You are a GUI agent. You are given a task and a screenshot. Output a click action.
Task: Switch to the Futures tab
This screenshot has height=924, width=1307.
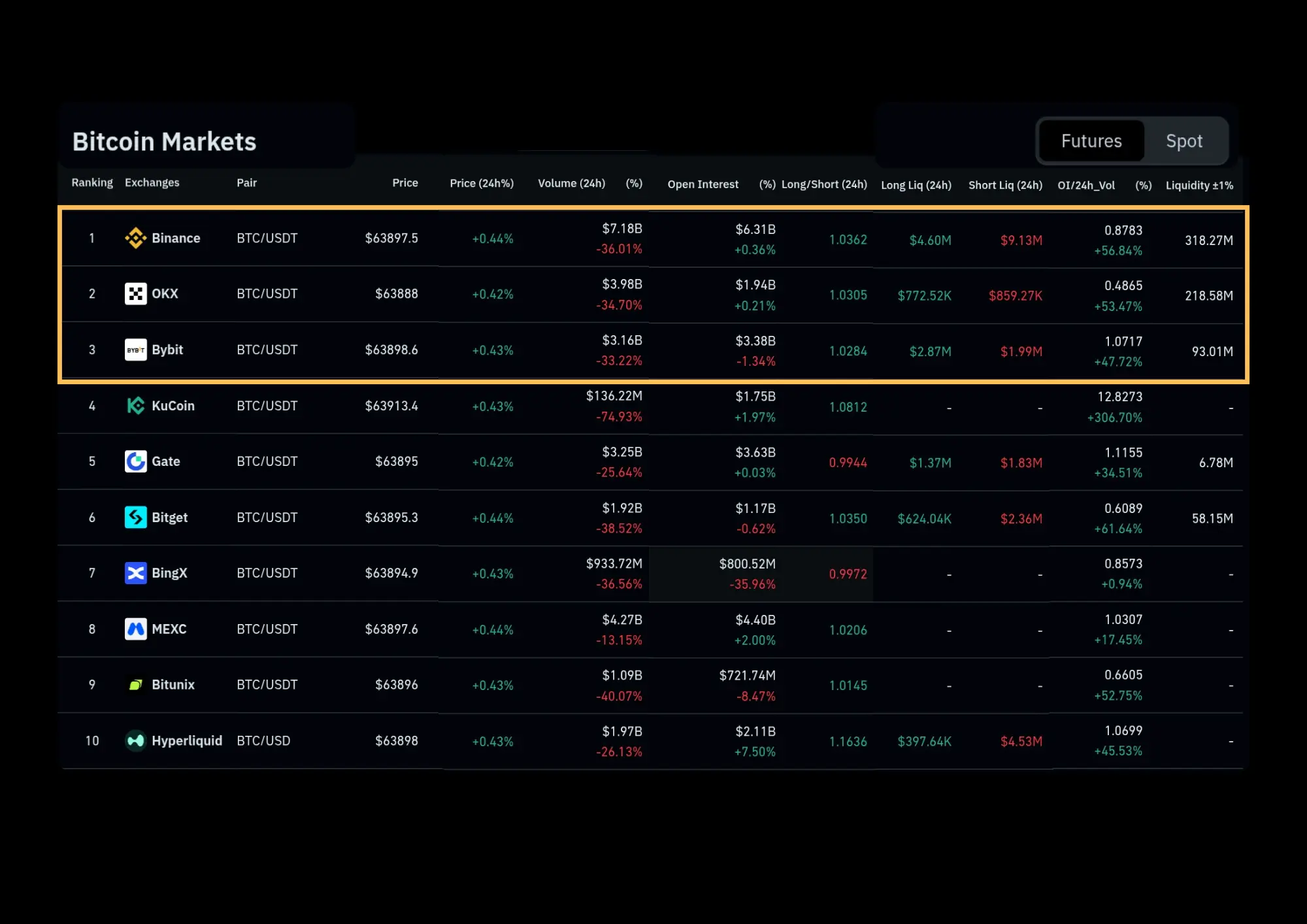[1091, 140]
